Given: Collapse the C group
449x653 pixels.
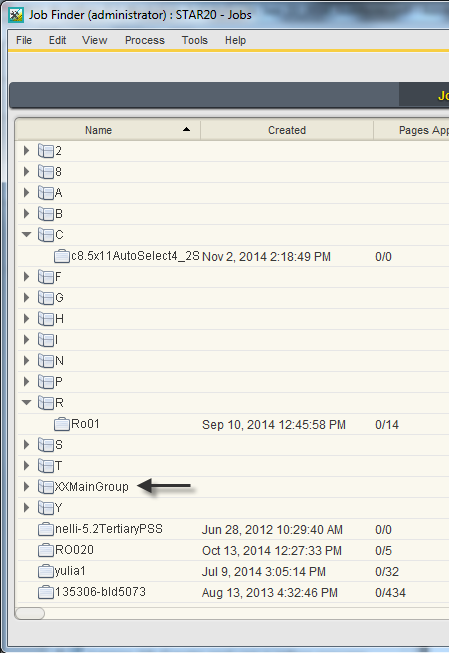Looking at the screenshot, I should (27, 234).
